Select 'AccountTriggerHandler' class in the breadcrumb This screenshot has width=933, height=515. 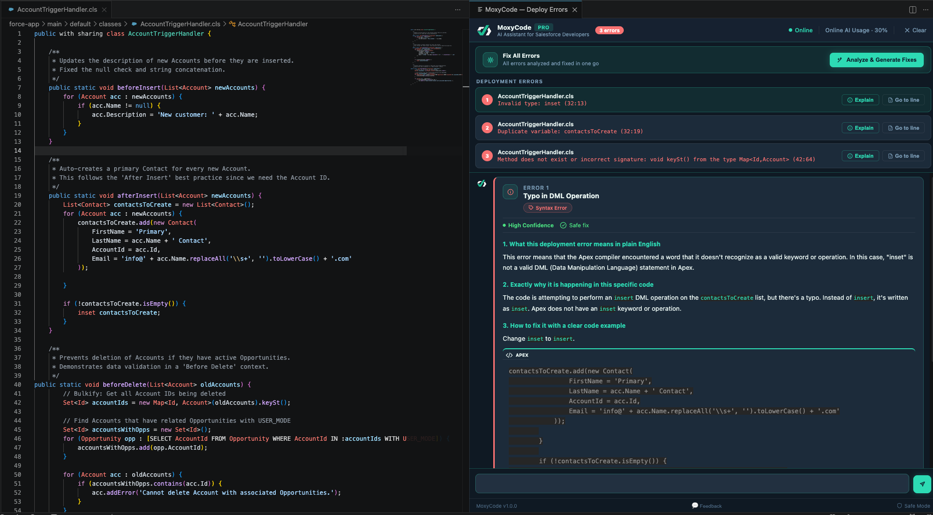point(273,24)
